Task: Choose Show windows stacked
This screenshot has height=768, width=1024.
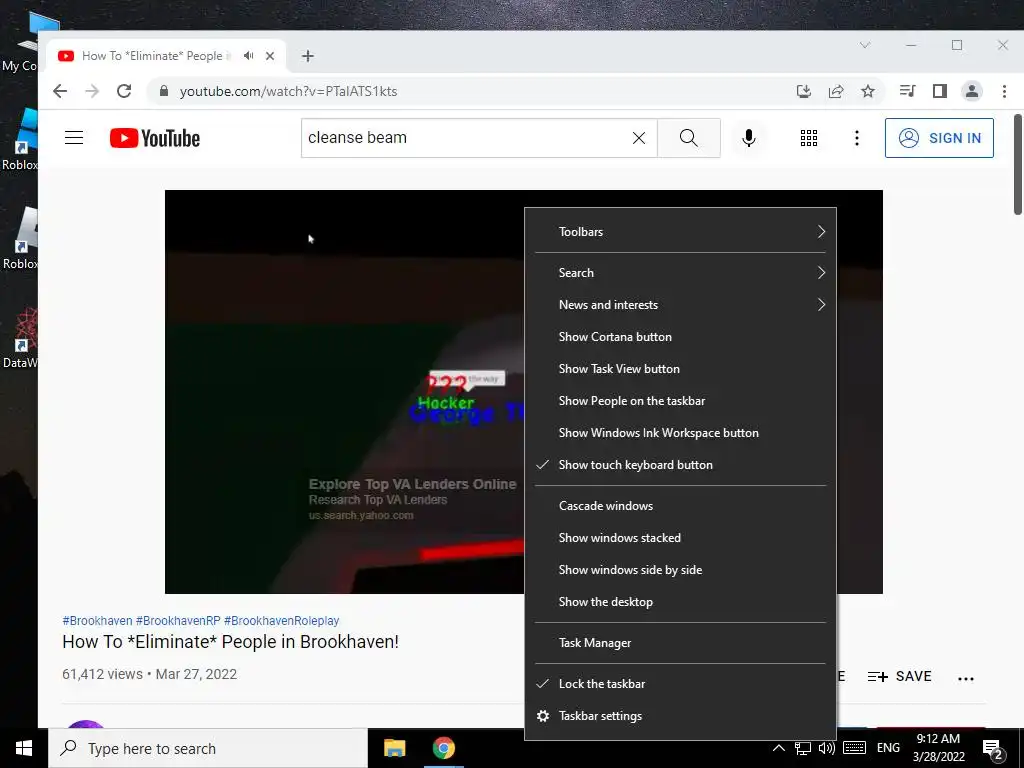Action: [x=680, y=538]
